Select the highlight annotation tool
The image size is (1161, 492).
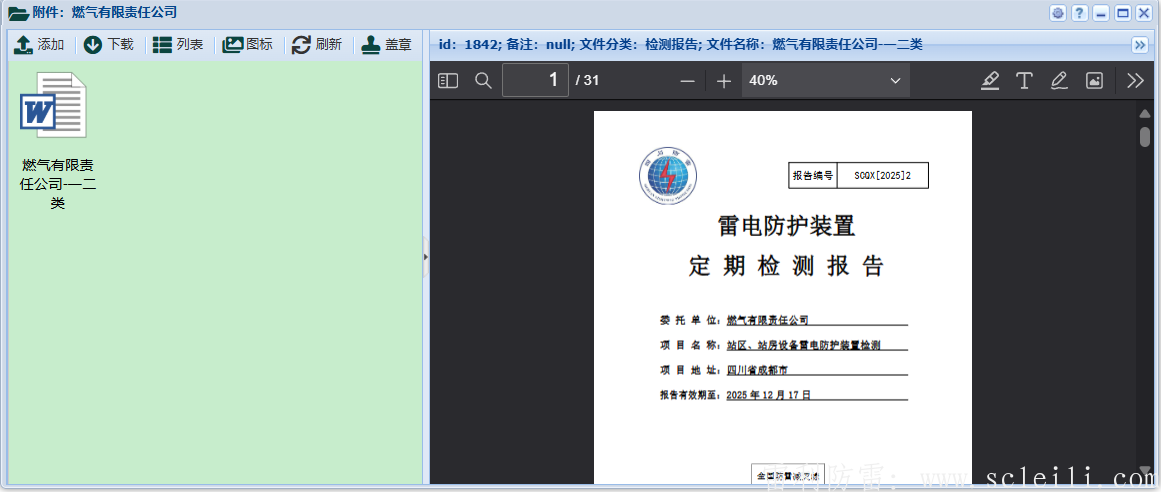coord(990,81)
